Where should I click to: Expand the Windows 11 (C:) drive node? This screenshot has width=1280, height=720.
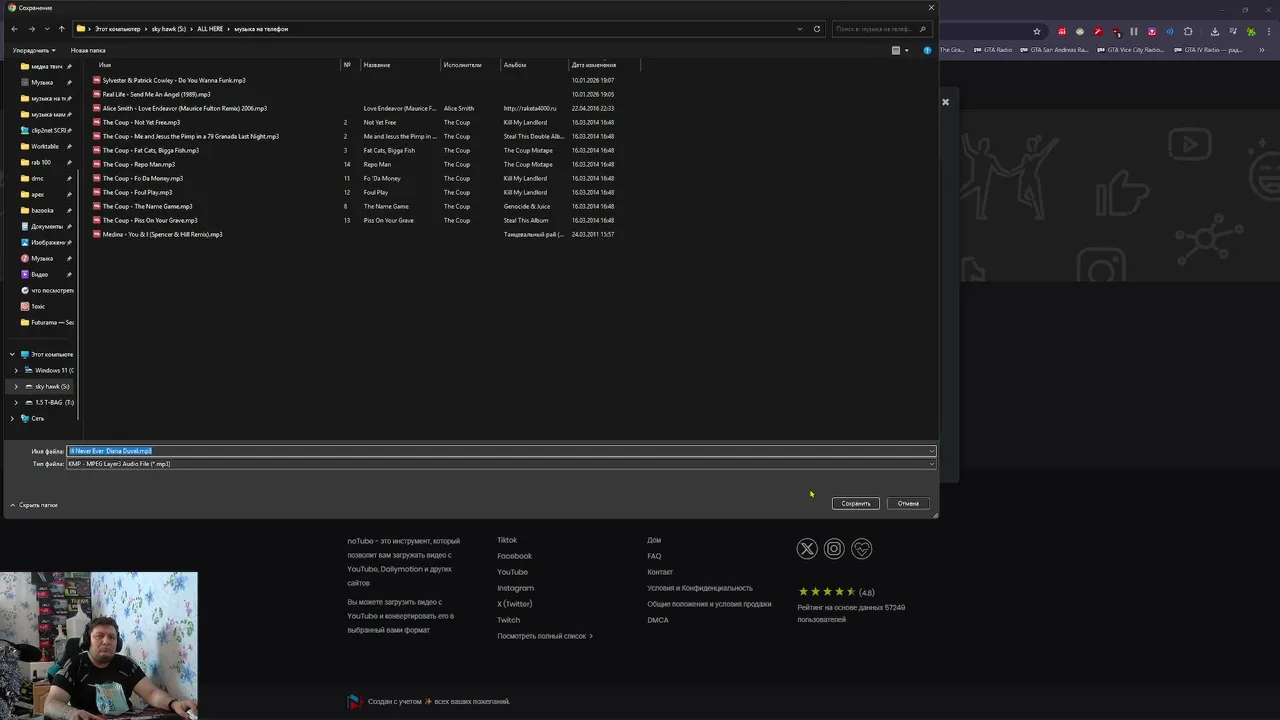coord(16,370)
